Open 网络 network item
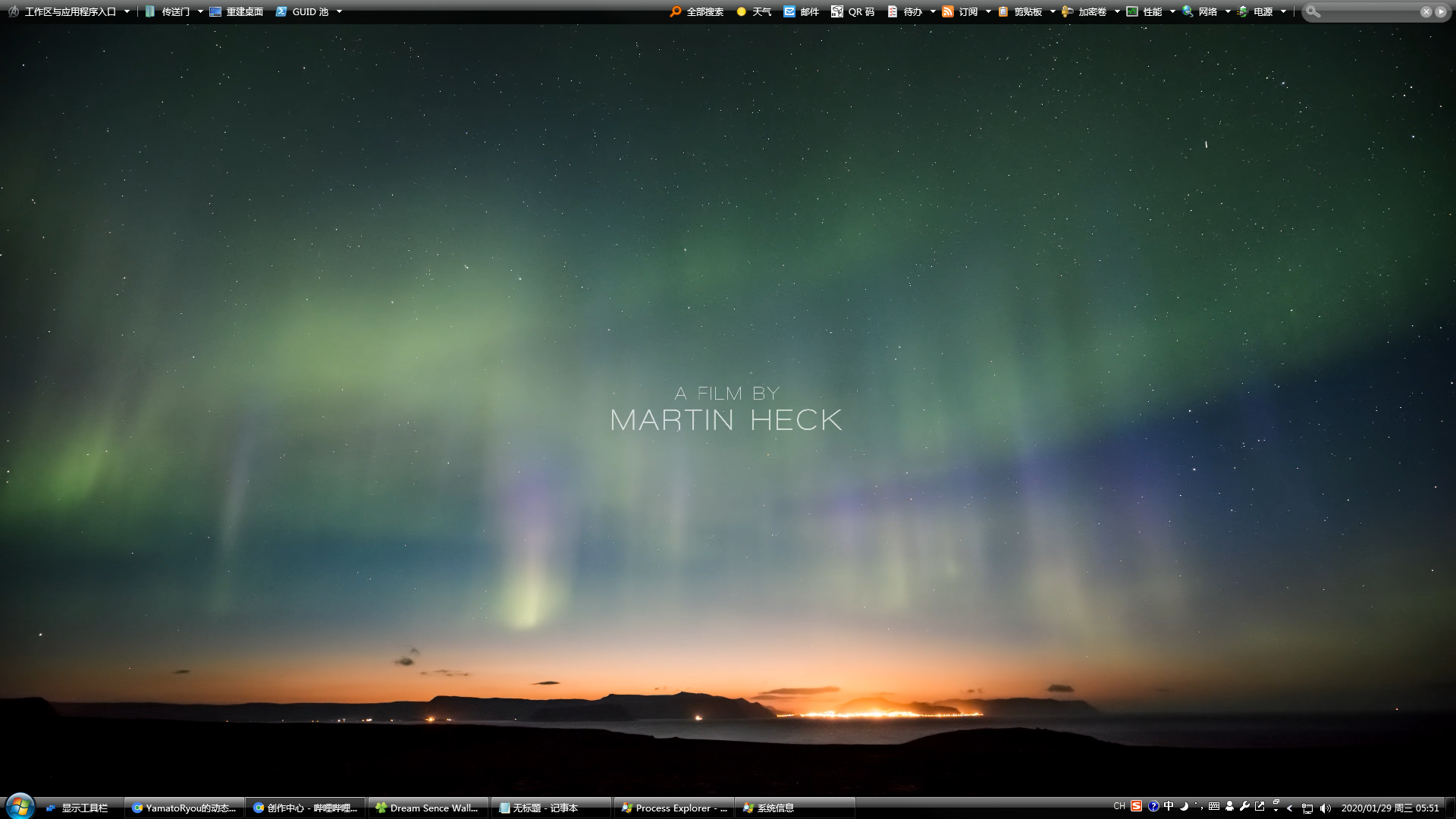Screen dimensions: 1456x819 click(1200, 11)
